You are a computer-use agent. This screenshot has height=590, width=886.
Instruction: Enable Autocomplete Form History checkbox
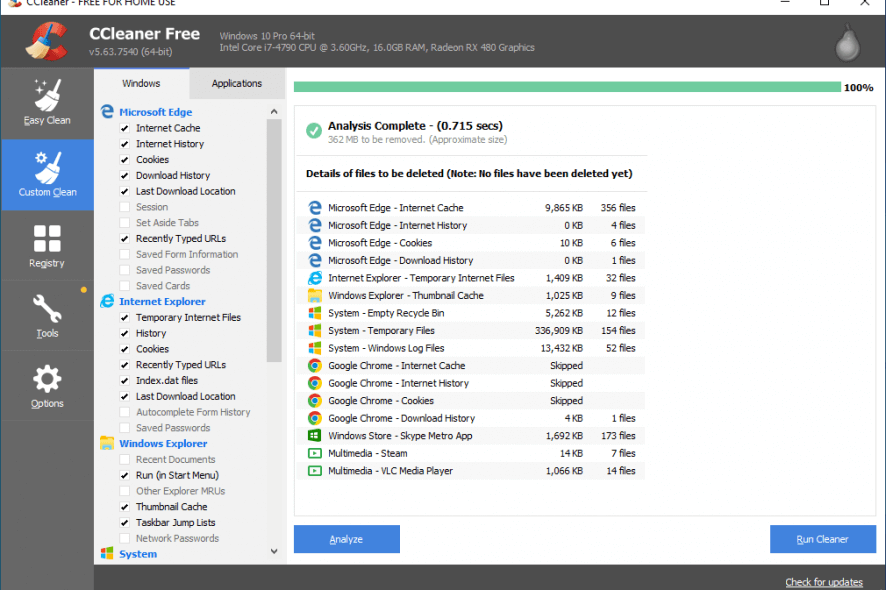coord(125,412)
